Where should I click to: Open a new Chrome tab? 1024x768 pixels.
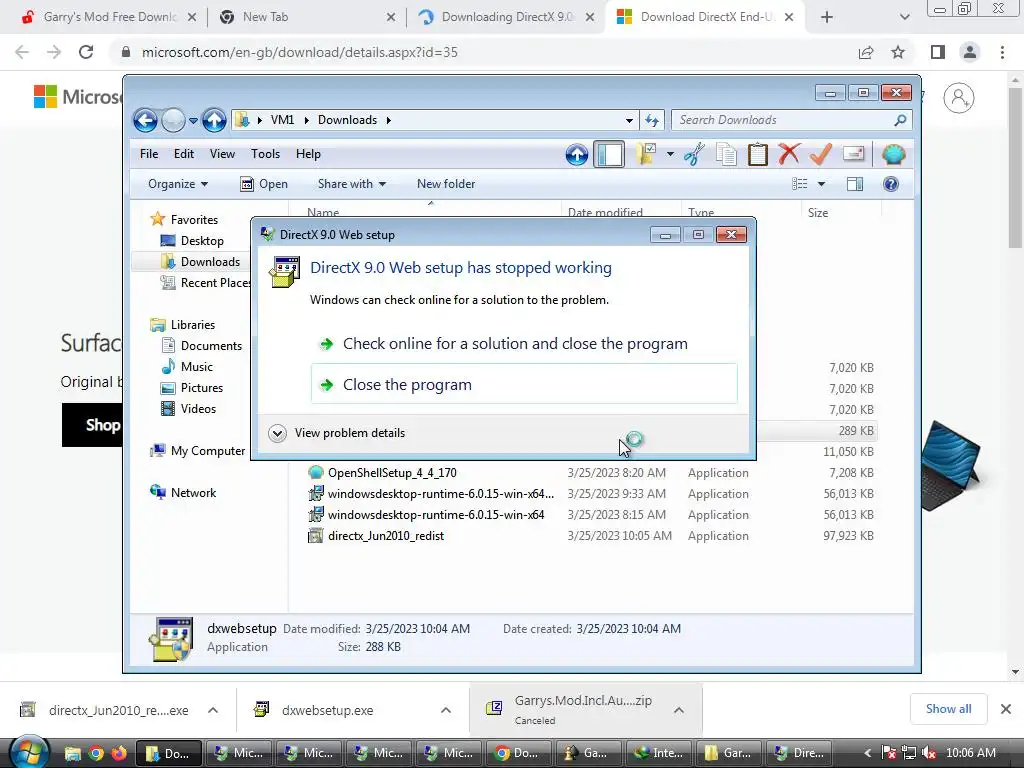pos(826,17)
